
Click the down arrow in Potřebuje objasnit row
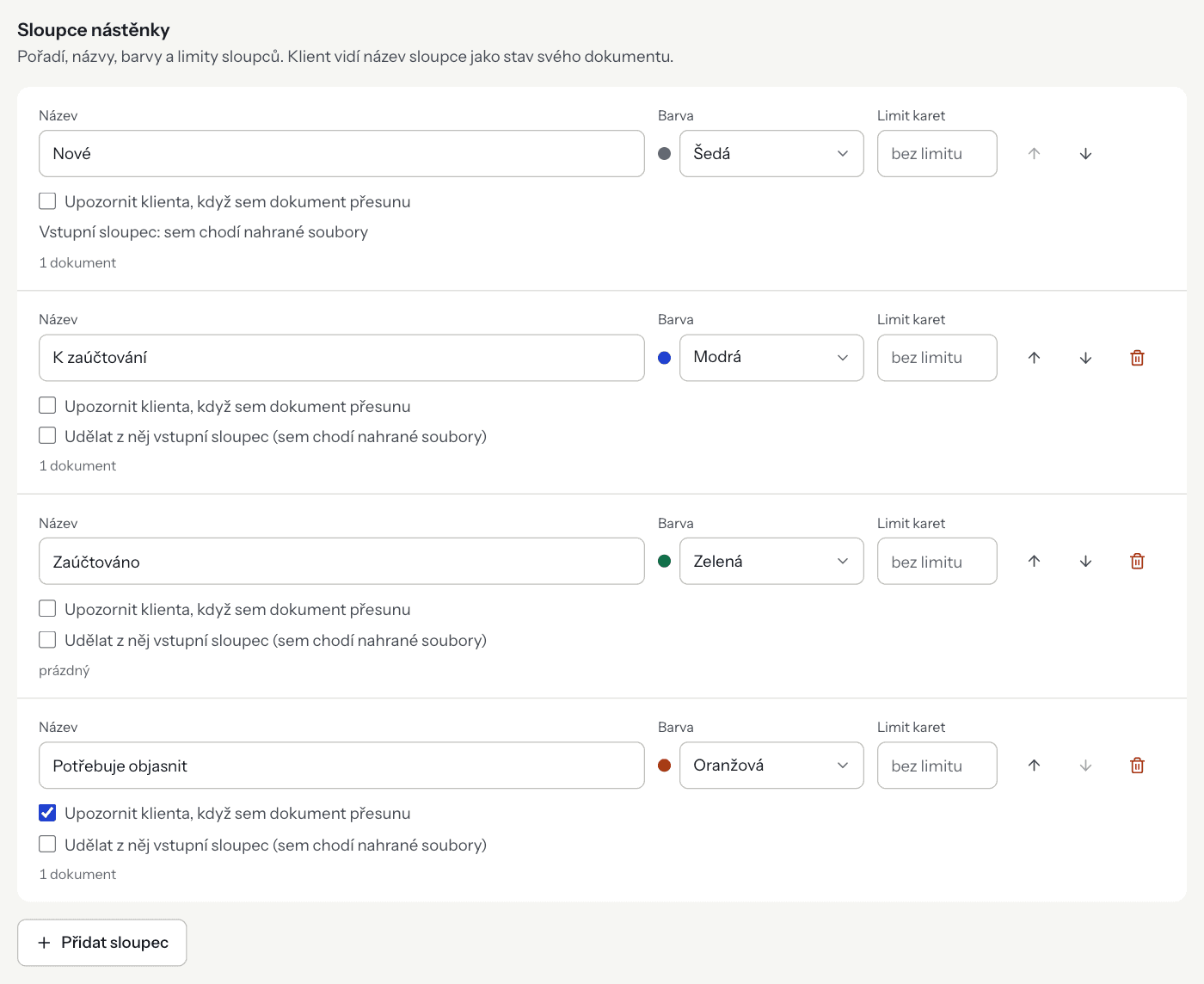[x=1085, y=766]
